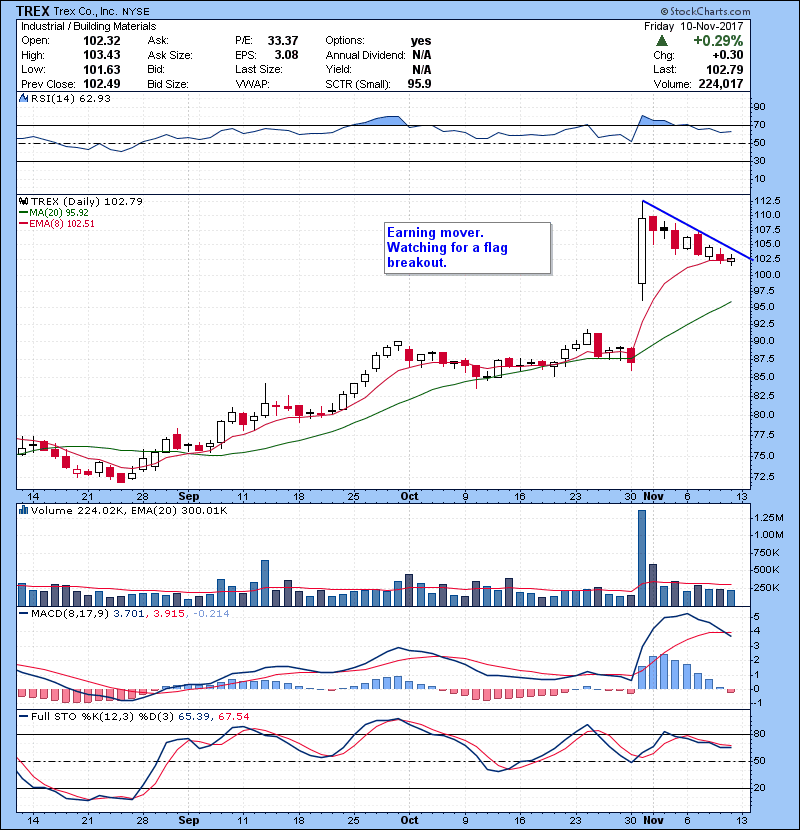Click the Options value yes
Viewport: 800px width, 830px height.
(421, 41)
